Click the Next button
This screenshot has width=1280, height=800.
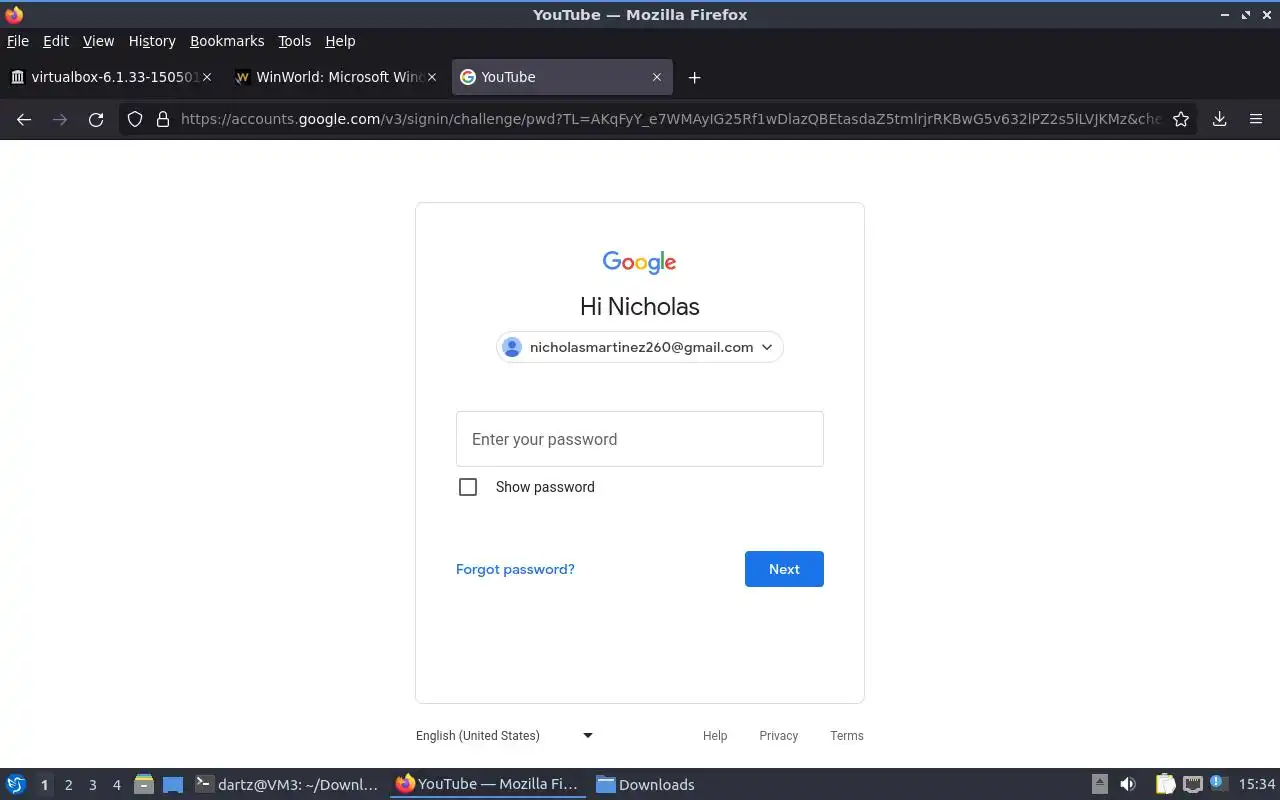pos(784,569)
